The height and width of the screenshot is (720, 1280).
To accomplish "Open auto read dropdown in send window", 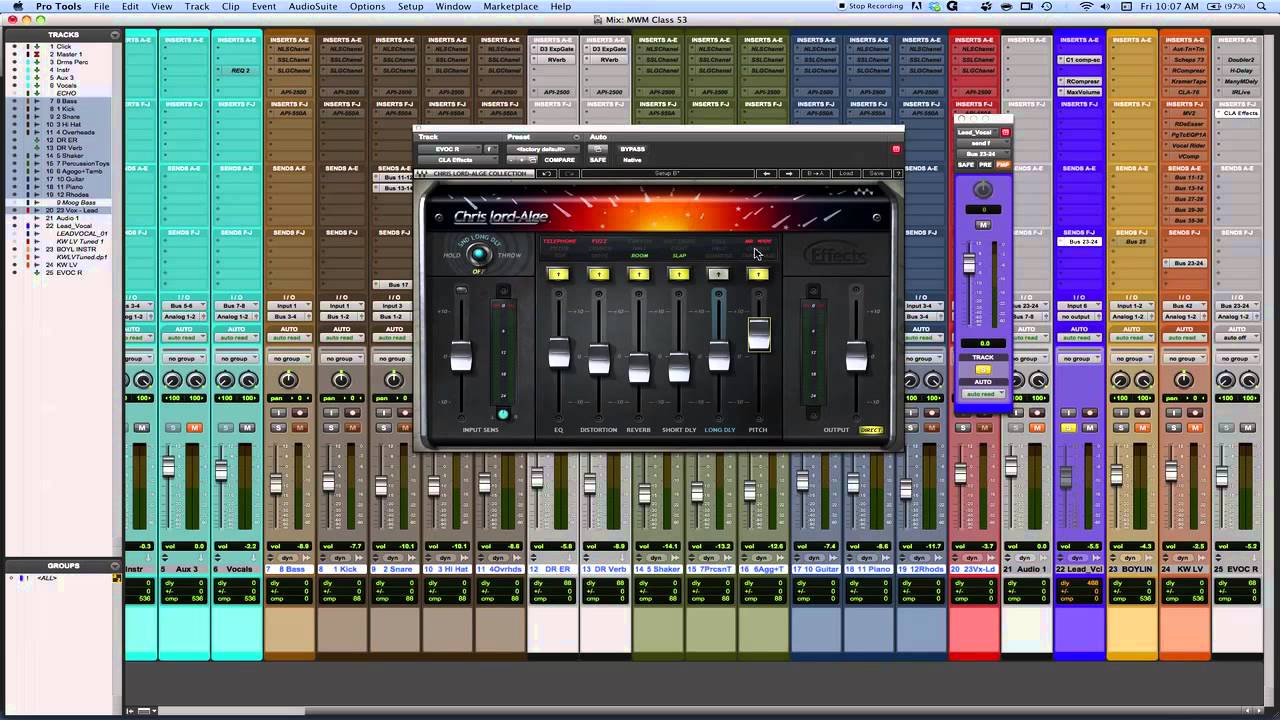I will pos(983,394).
